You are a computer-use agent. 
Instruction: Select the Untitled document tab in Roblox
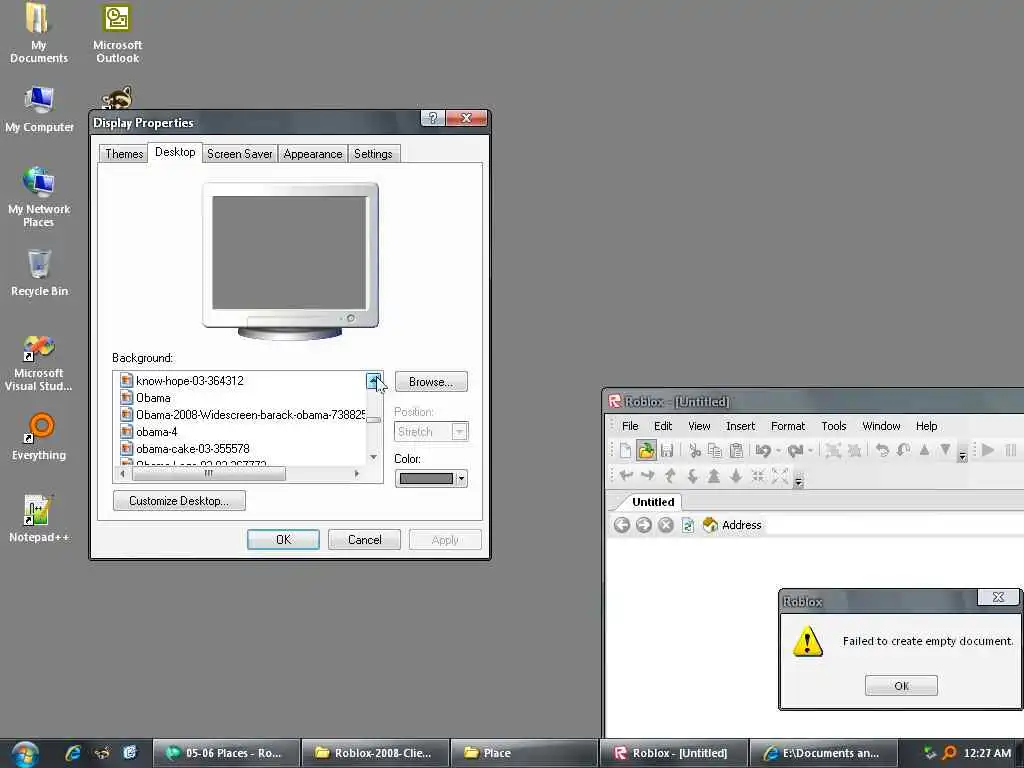(653, 502)
